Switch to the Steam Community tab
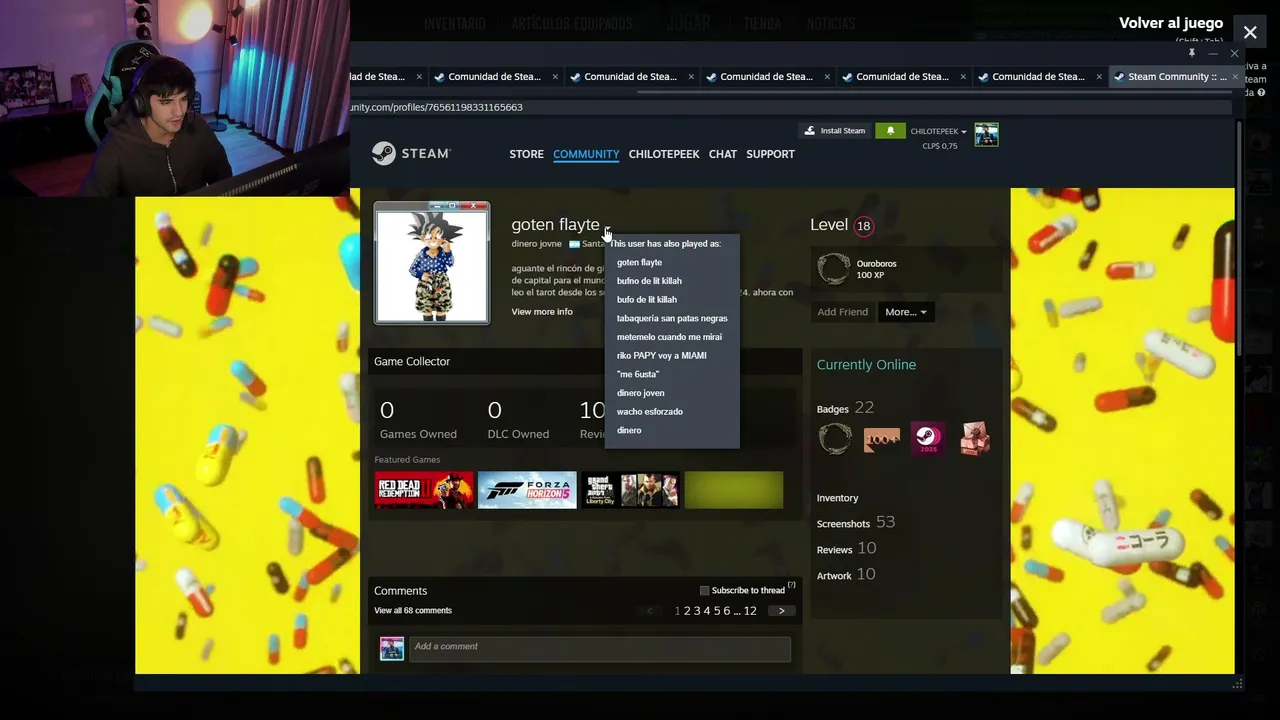Image resolution: width=1280 pixels, height=720 pixels. (x=1176, y=77)
